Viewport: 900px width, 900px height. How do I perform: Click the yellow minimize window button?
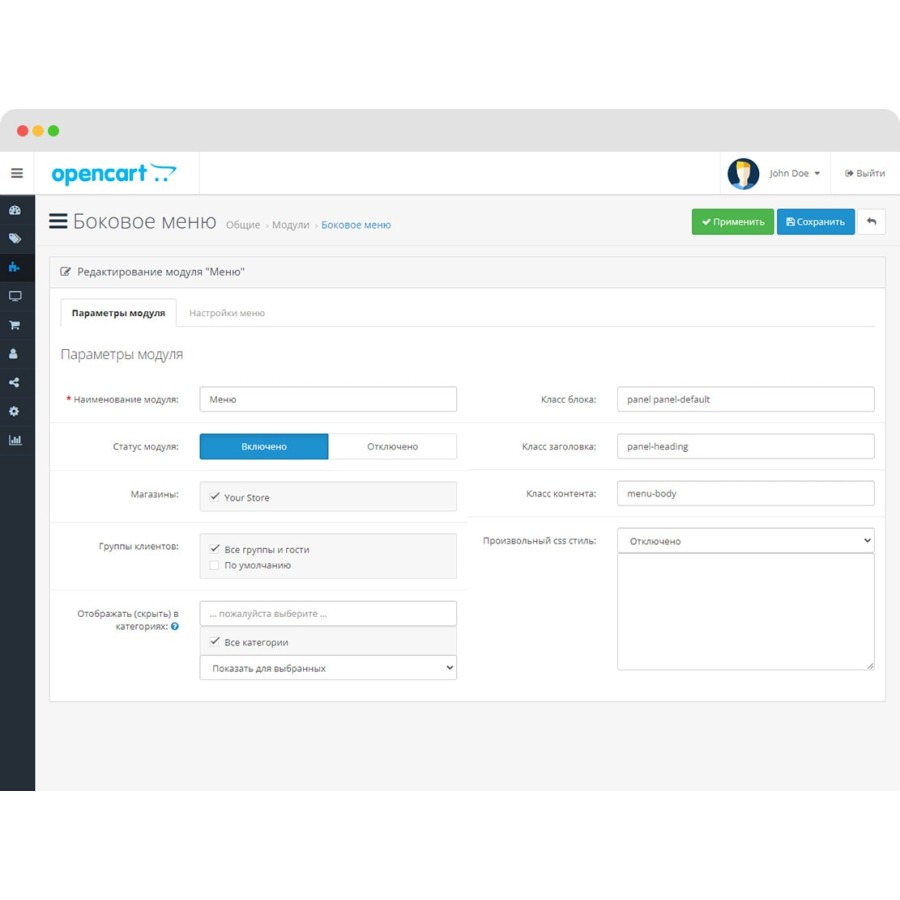click(38, 131)
